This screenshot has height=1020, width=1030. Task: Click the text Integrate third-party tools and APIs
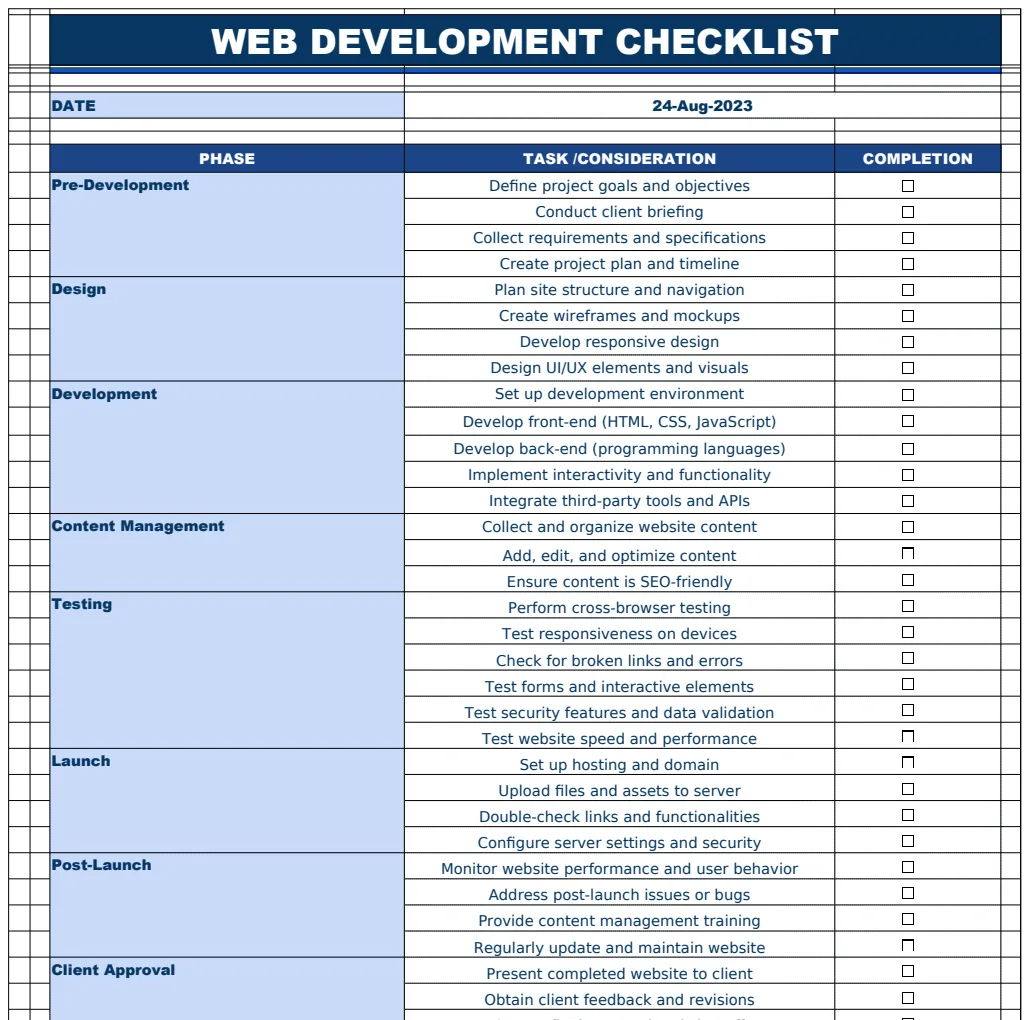coord(619,501)
